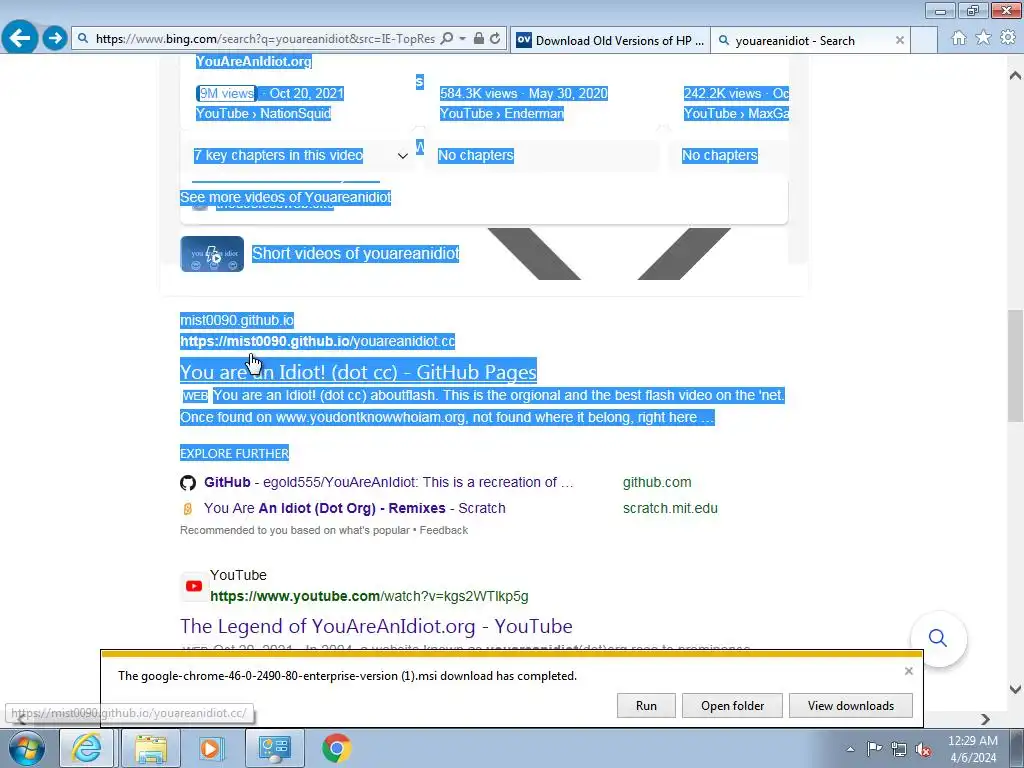The width and height of the screenshot is (1024, 768).
Task: Open Windows Explorer folder in taskbar
Action: [151, 748]
